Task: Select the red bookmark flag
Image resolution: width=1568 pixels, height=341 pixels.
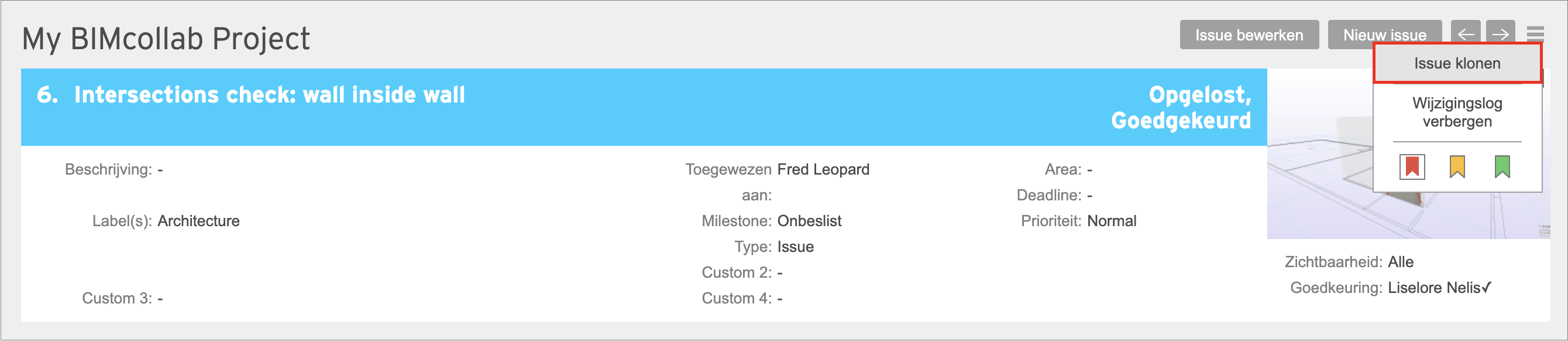Action: pyautogui.click(x=1412, y=166)
